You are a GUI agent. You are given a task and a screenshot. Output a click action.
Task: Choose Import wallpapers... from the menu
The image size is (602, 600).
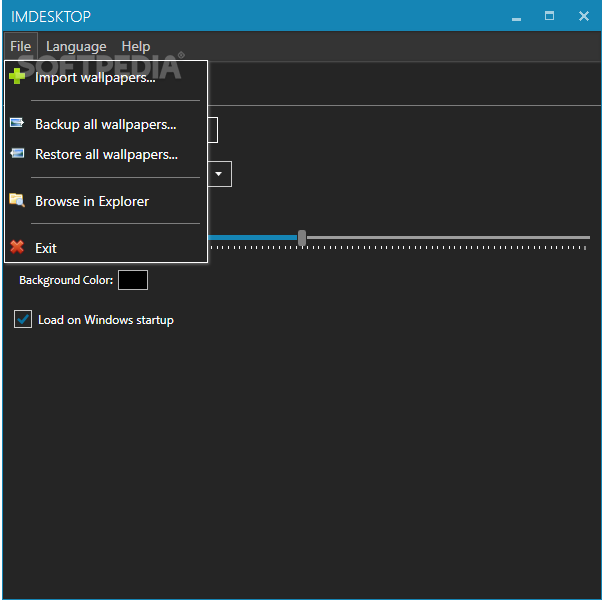pyautogui.click(x=106, y=77)
